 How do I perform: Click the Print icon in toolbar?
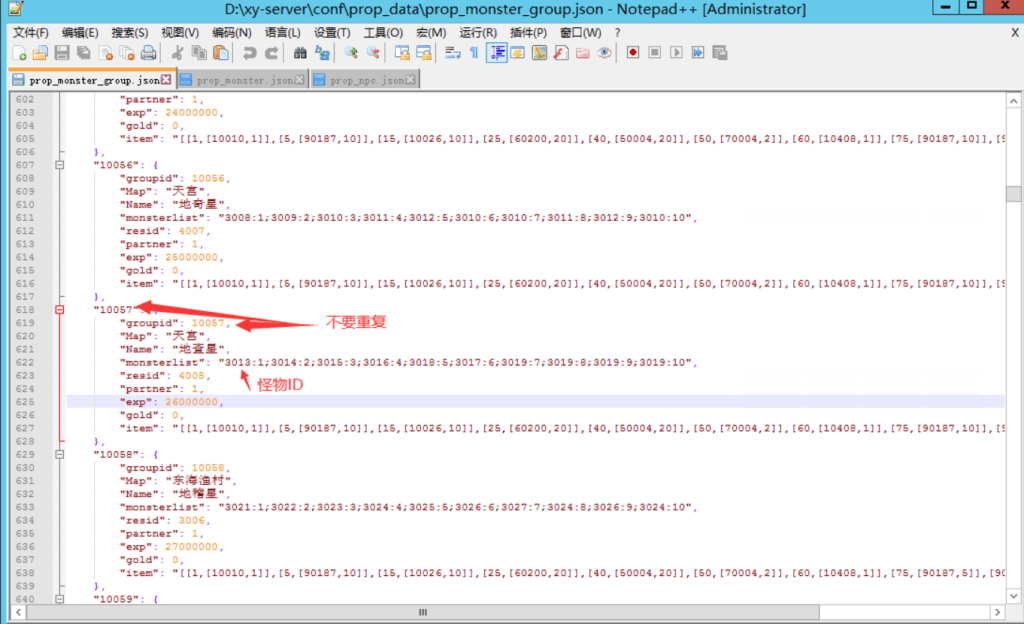coord(148,53)
